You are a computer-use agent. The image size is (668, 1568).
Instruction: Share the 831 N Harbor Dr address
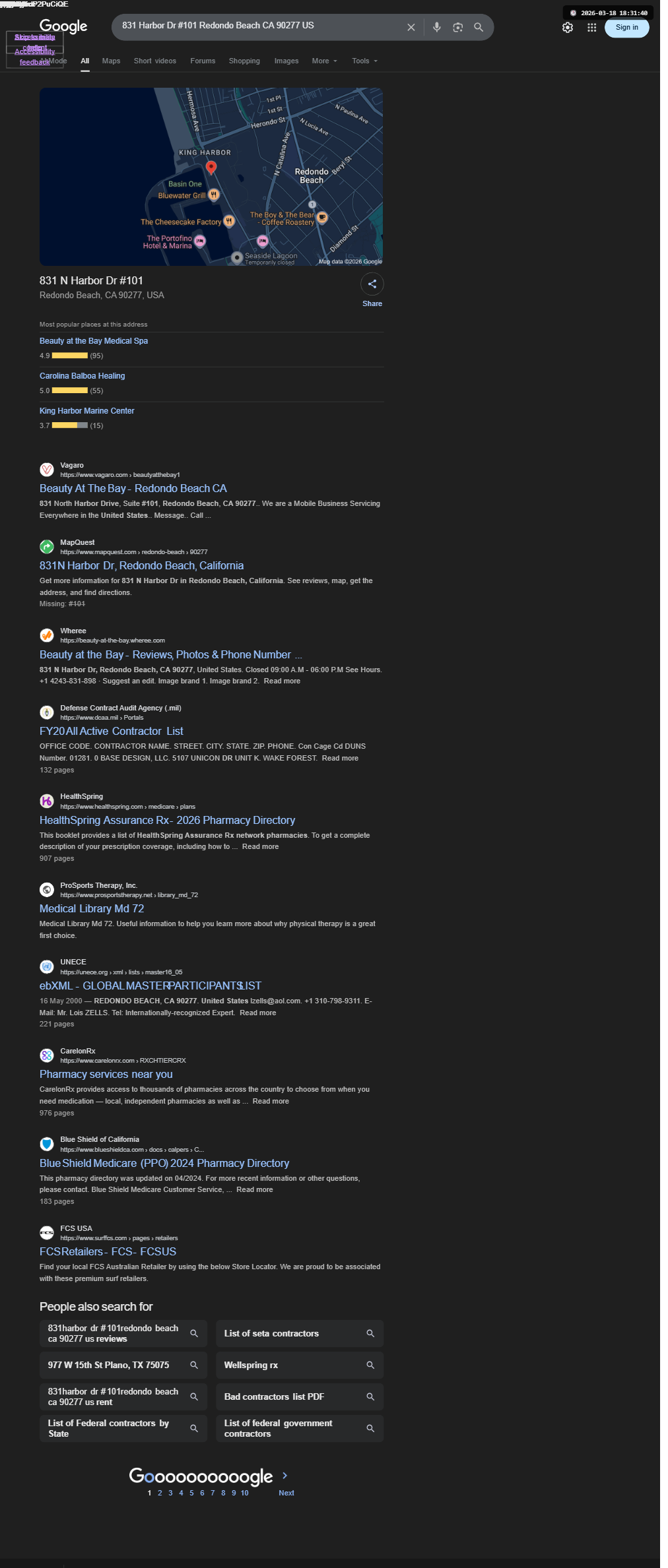click(372, 284)
